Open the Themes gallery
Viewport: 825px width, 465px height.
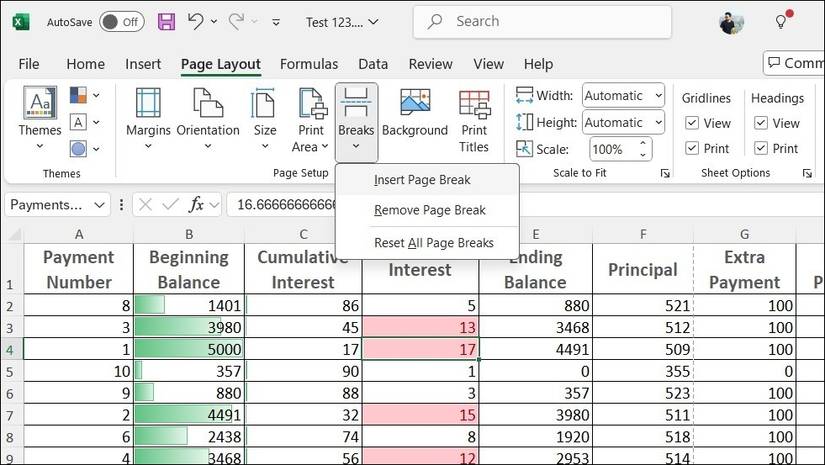point(40,118)
